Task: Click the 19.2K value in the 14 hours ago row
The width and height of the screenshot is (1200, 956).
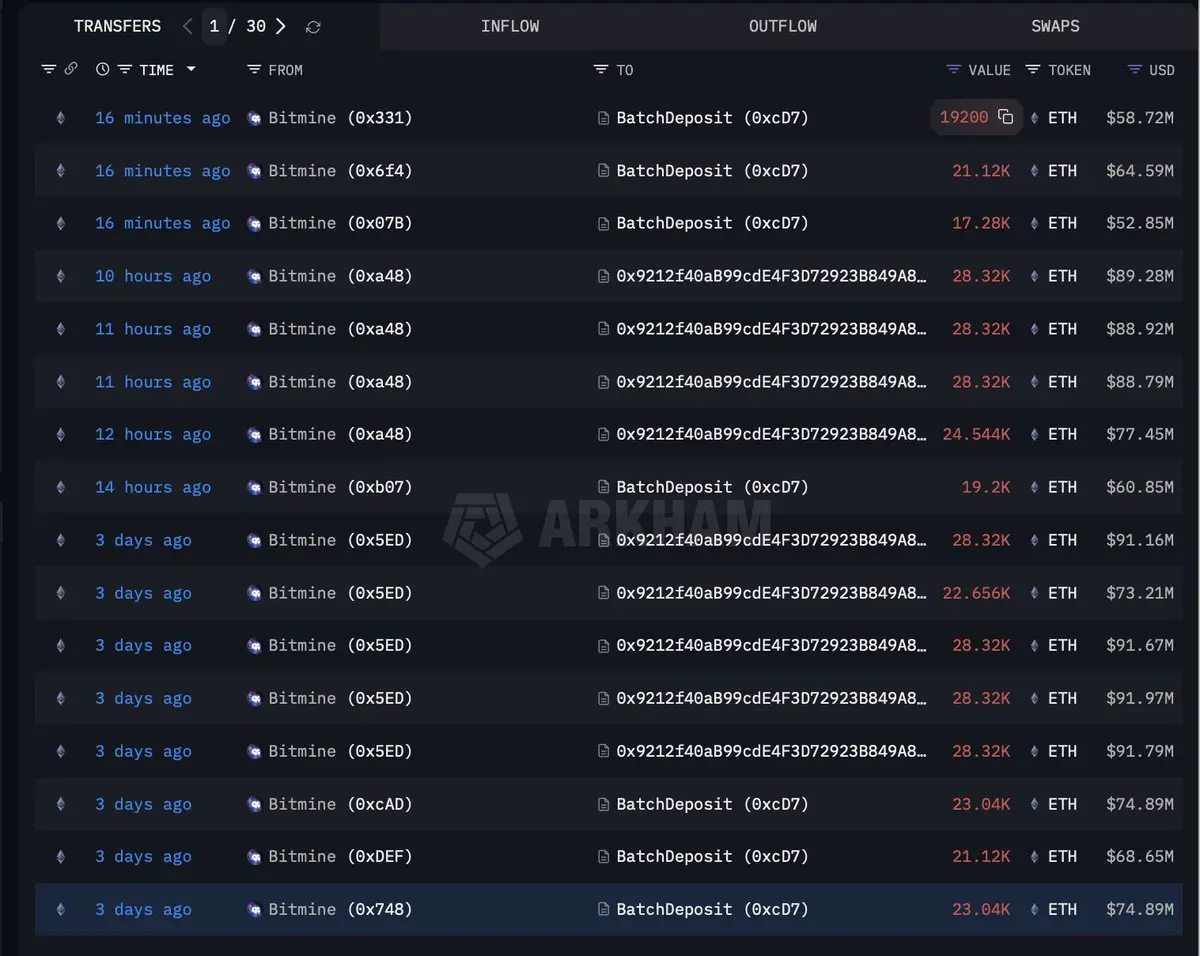Action: (986, 487)
